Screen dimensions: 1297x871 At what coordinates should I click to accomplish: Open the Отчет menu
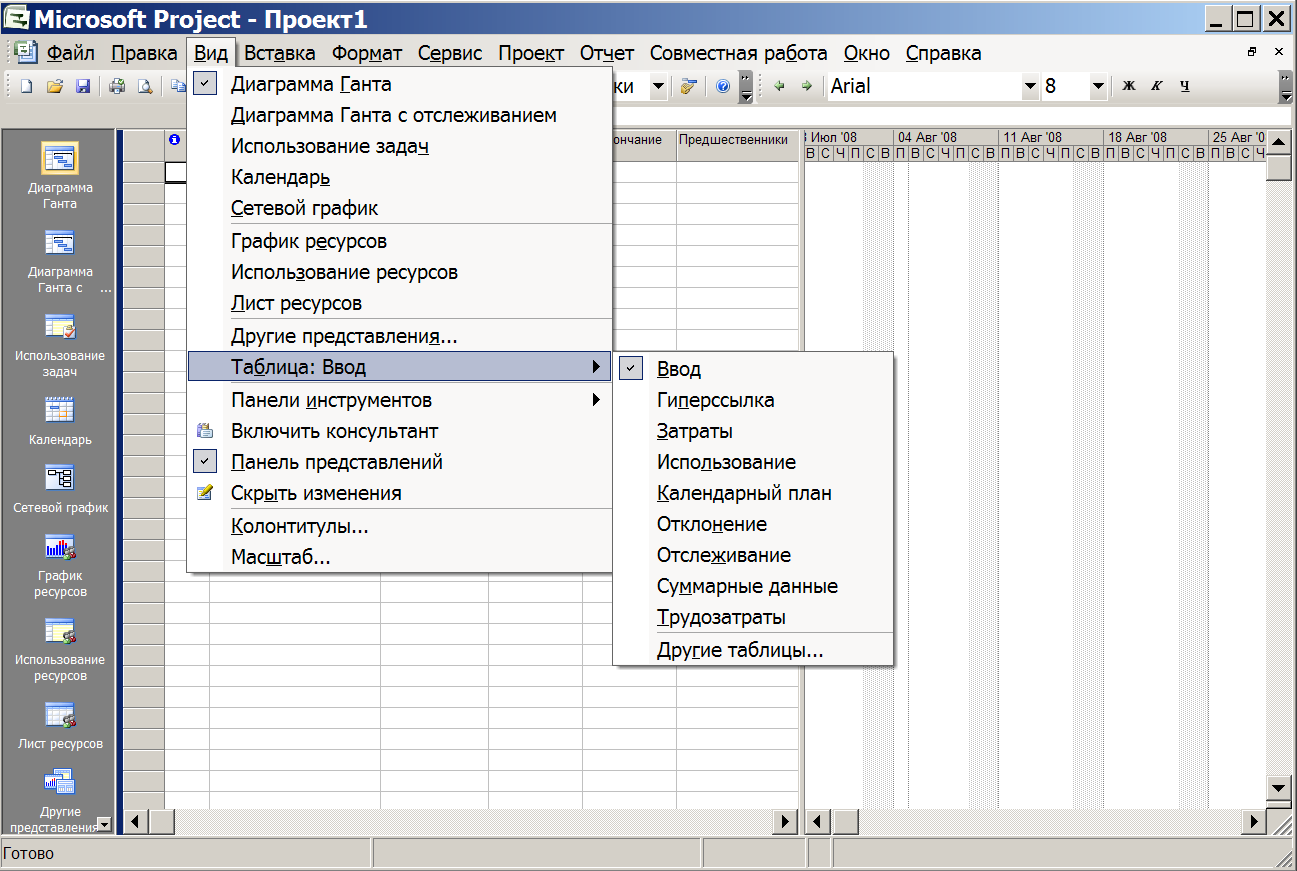pyautogui.click(x=607, y=53)
